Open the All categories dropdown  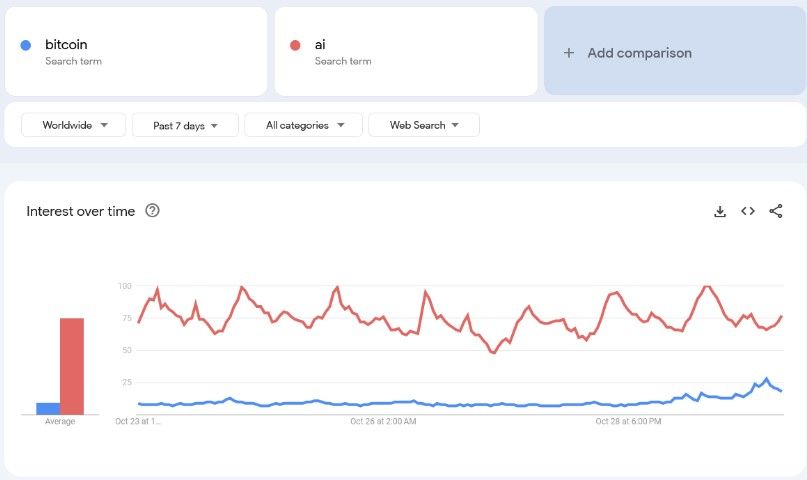coord(304,125)
